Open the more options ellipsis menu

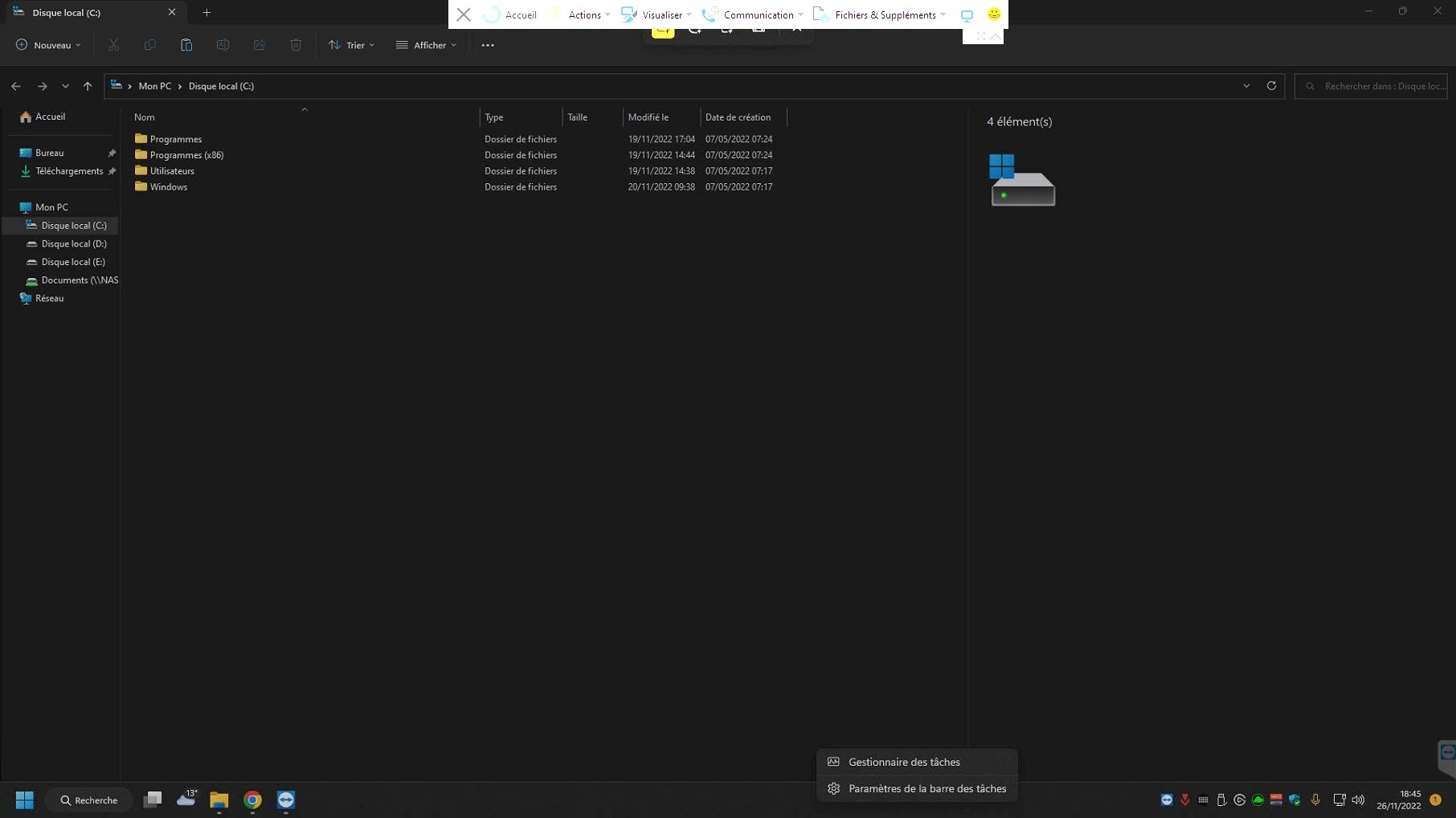pyautogui.click(x=488, y=45)
